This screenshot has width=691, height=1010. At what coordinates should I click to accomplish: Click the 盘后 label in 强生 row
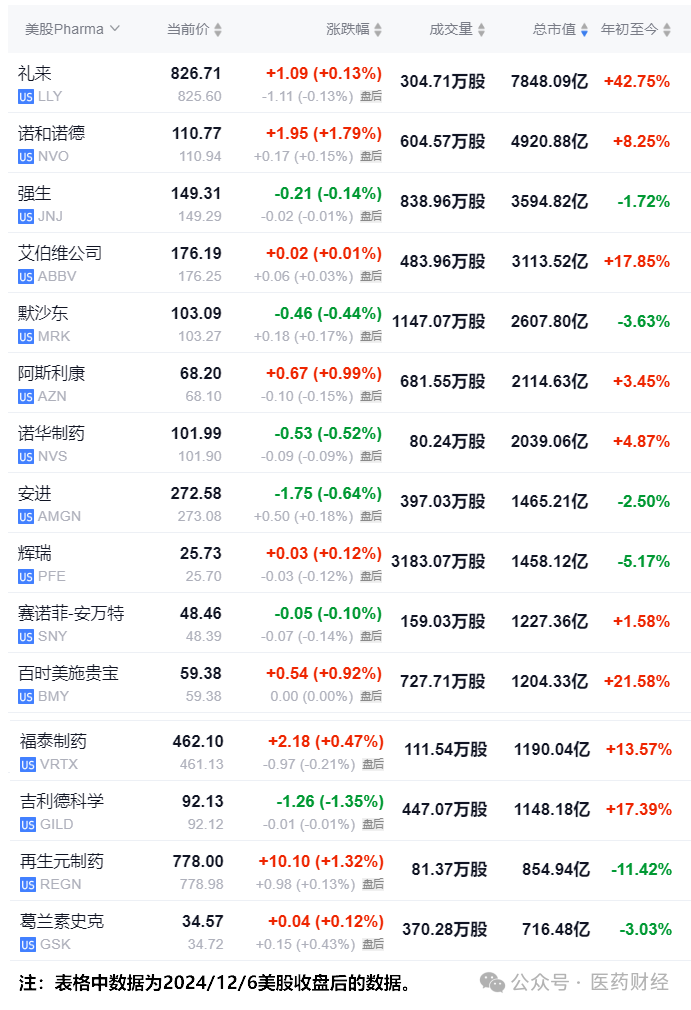point(371,217)
